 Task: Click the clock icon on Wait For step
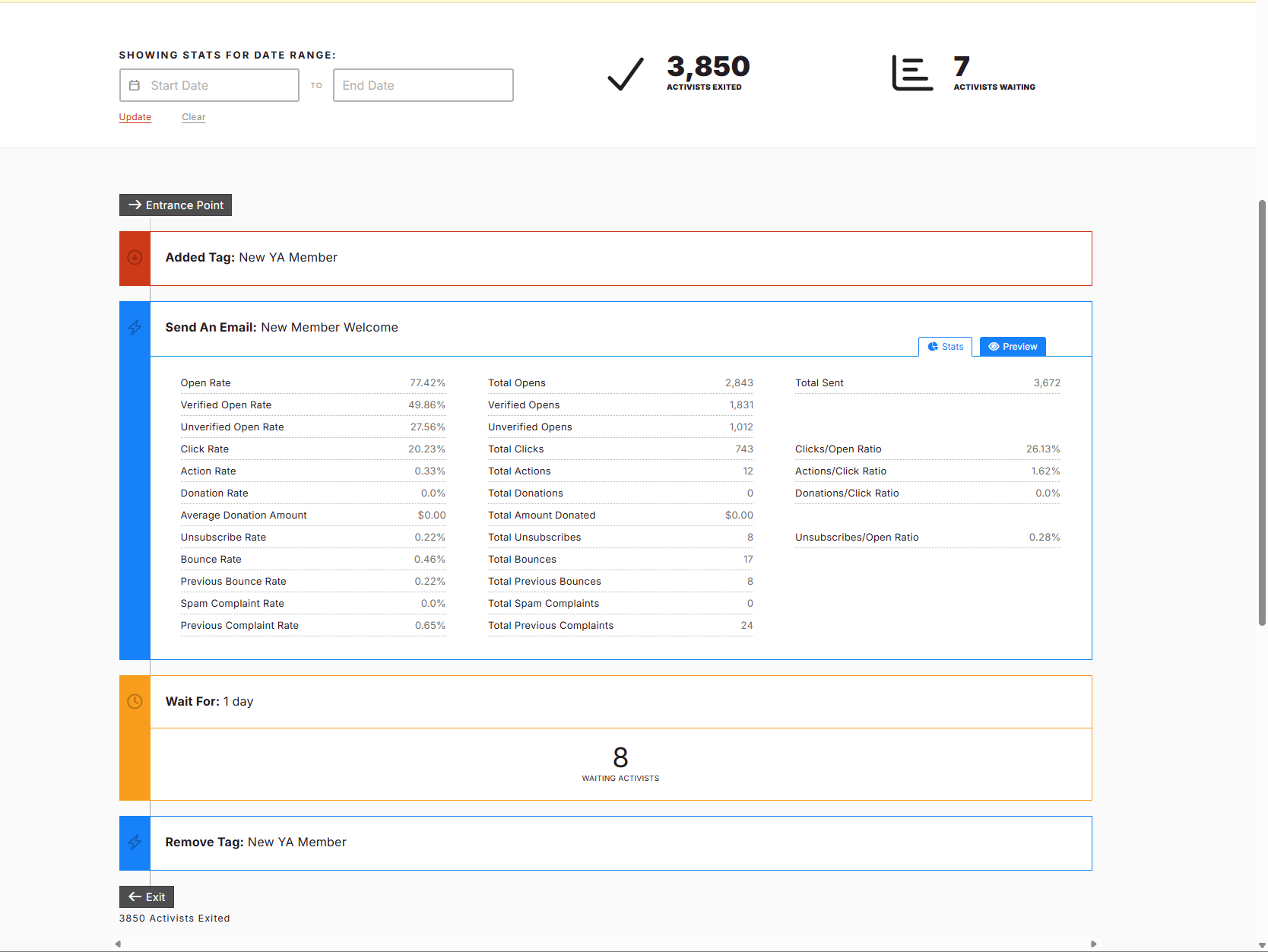(x=135, y=701)
